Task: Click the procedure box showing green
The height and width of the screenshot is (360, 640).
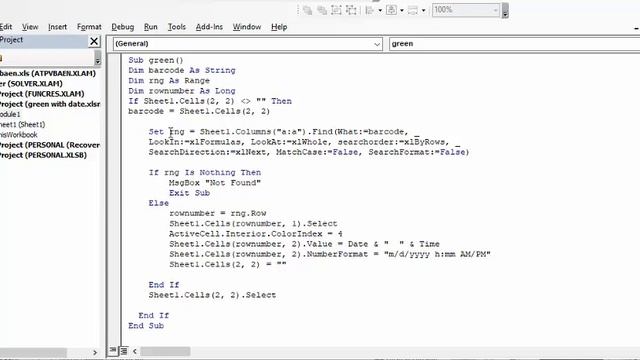Action: (x=514, y=44)
